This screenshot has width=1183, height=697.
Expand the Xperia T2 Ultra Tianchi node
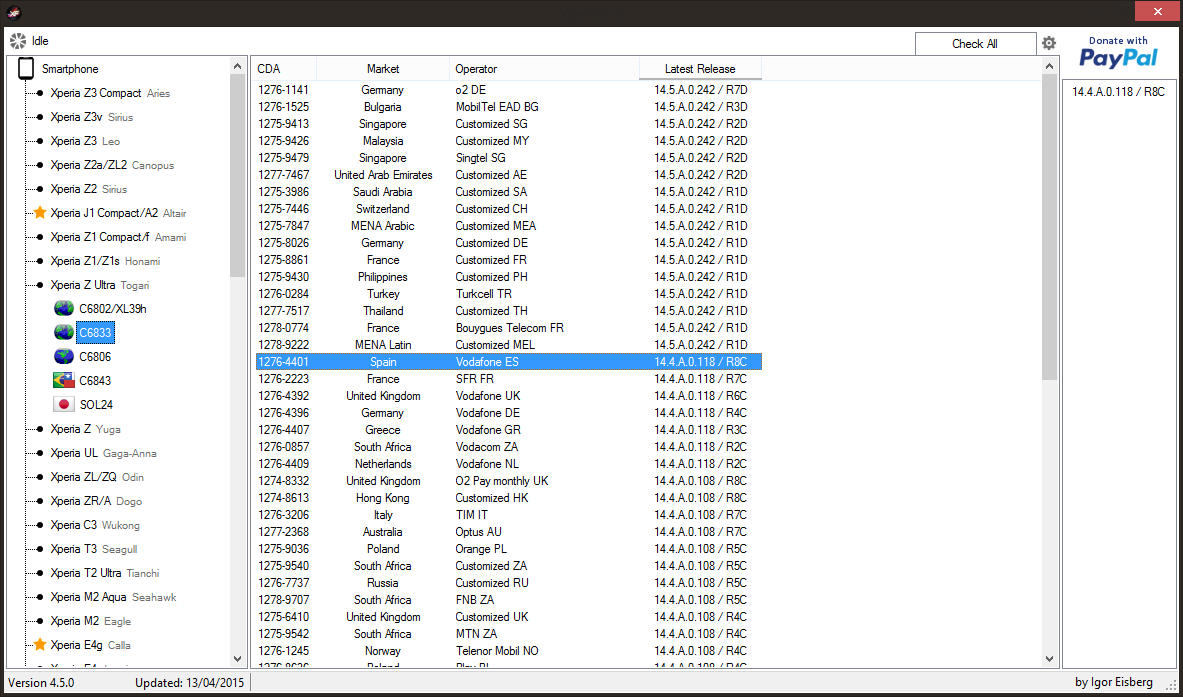[38, 573]
